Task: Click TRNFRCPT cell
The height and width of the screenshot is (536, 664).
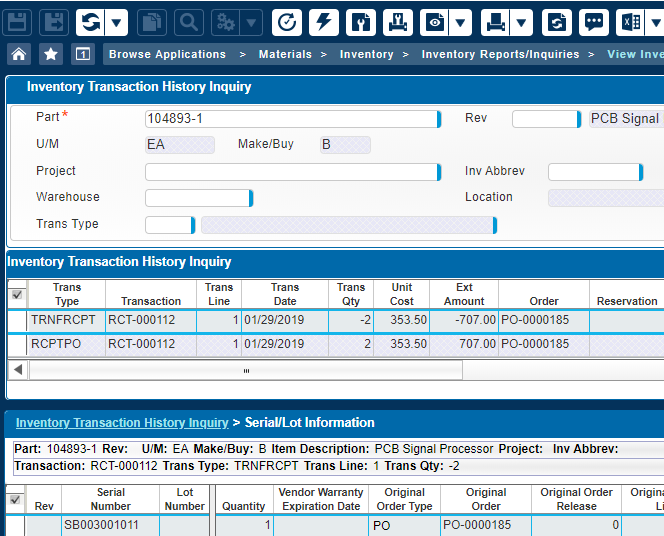Action: pos(66,320)
